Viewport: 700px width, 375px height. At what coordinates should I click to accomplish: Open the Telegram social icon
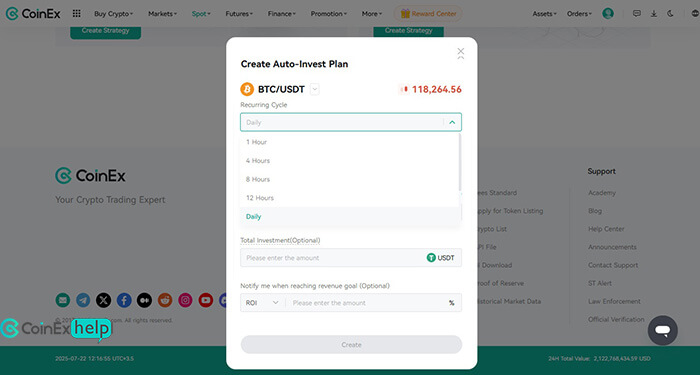(83, 300)
